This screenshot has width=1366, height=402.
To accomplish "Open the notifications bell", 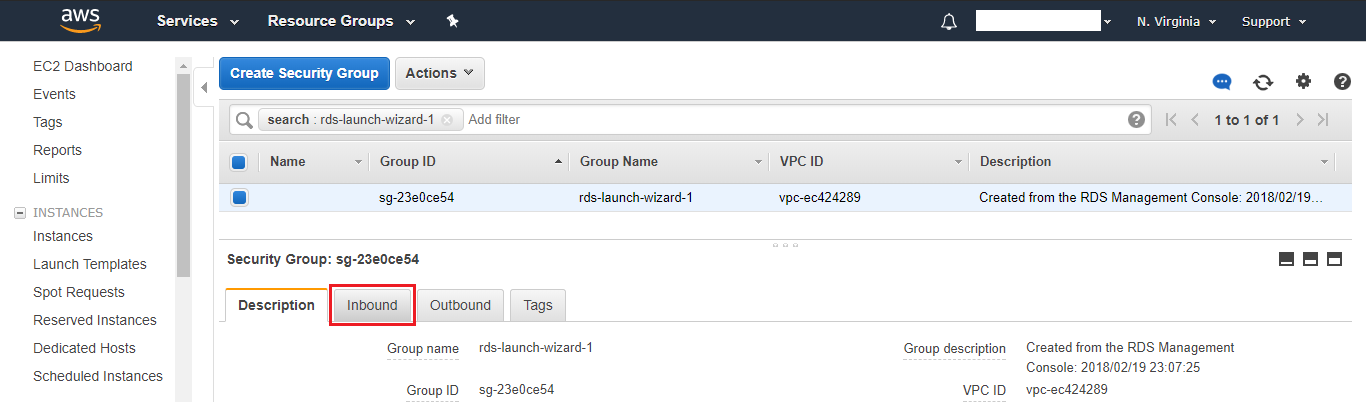I will click(949, 22).
